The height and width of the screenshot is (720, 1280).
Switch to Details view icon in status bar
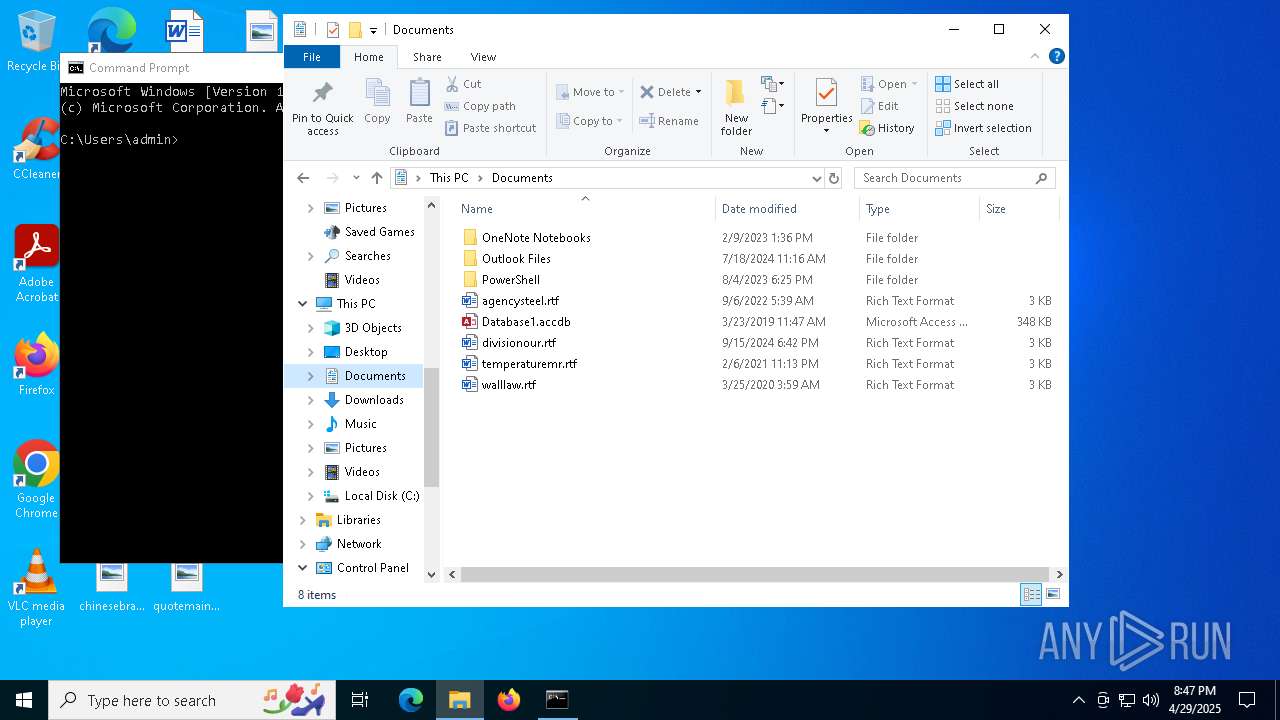1031,595
